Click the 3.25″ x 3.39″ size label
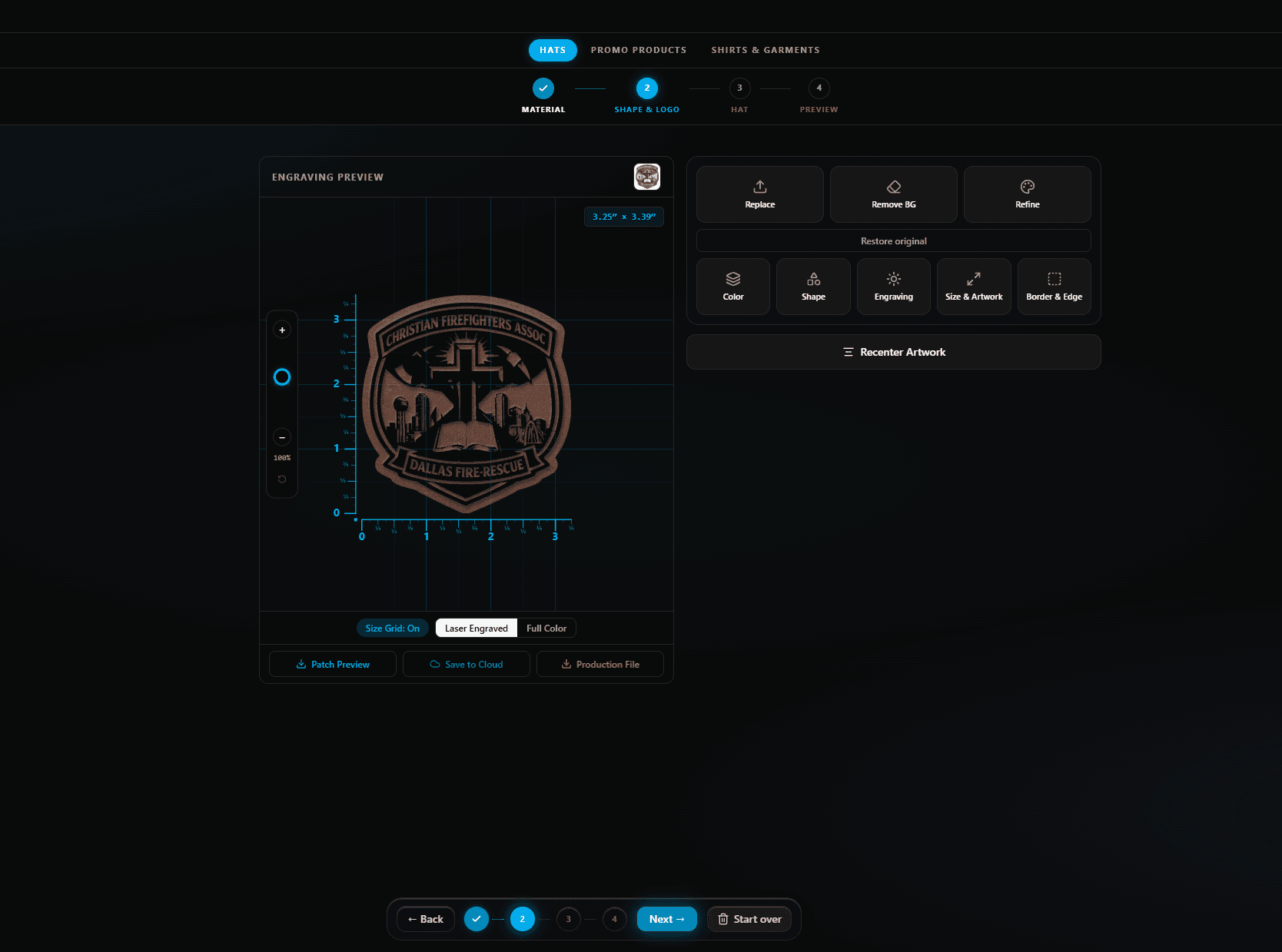Viewport: 1282px width, 952px height. click(624, 217)
